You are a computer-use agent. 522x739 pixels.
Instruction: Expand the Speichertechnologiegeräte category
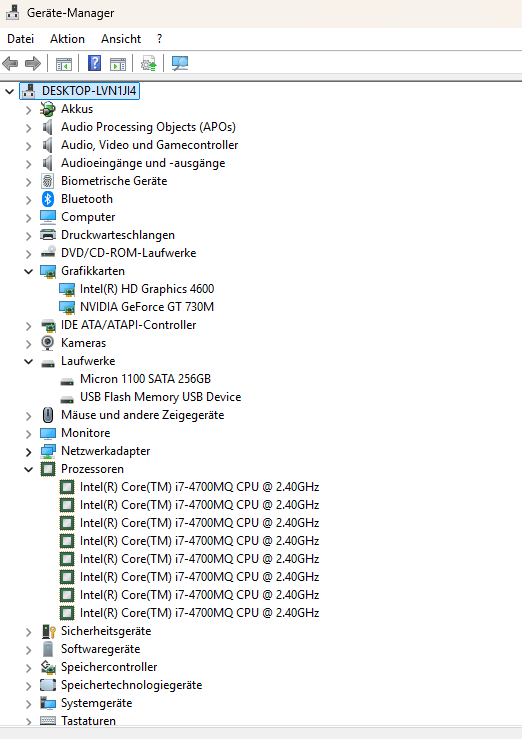point(29,686)
